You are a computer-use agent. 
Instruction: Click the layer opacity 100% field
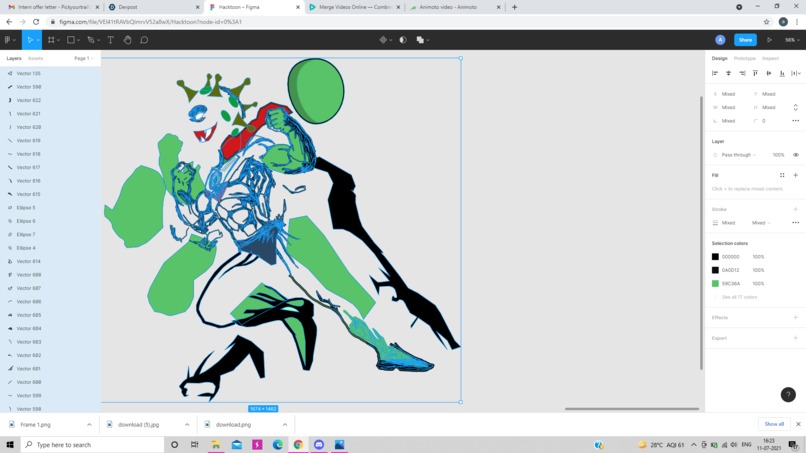(x=778, y=155)
